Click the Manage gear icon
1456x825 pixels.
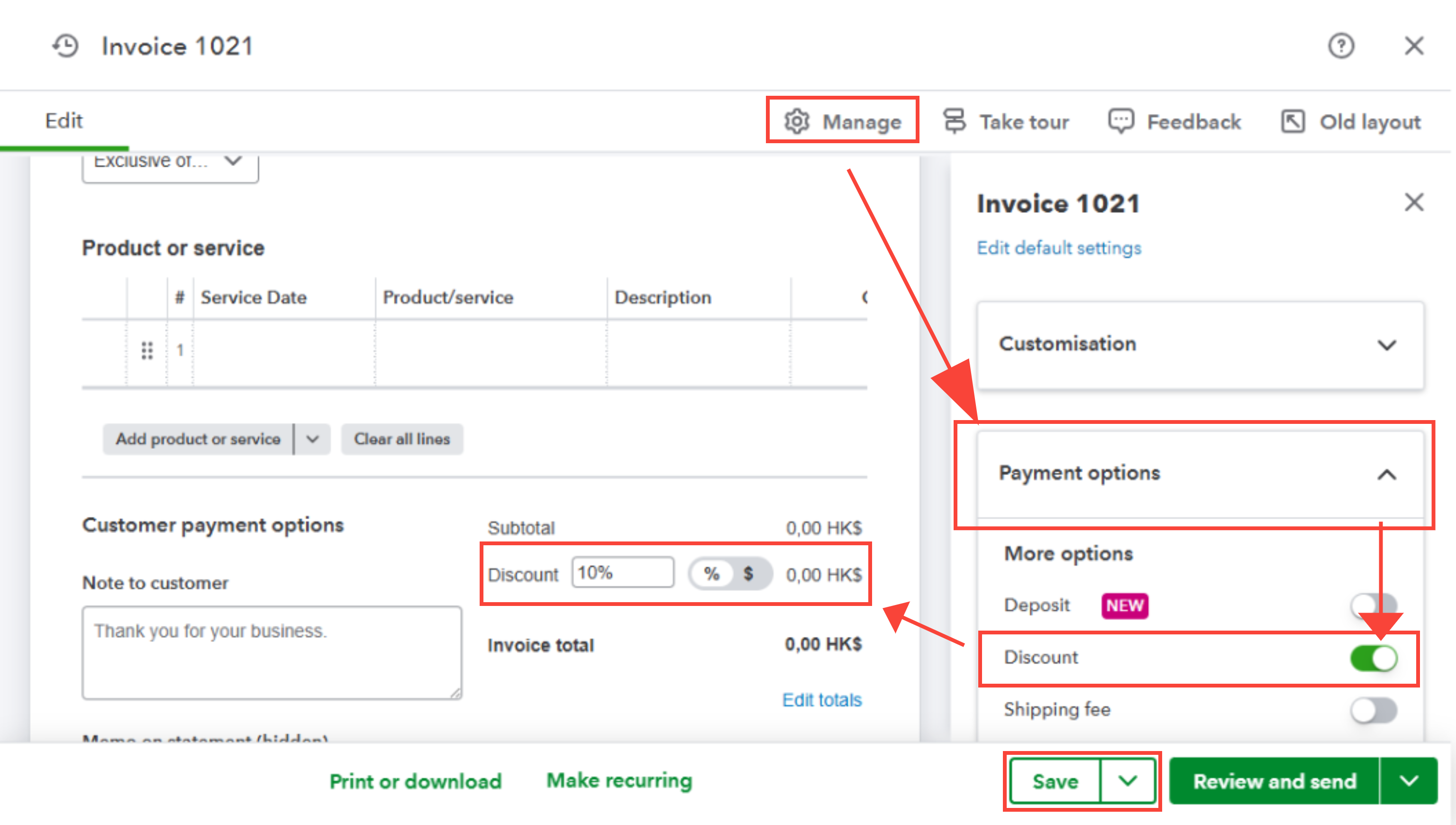796,121
